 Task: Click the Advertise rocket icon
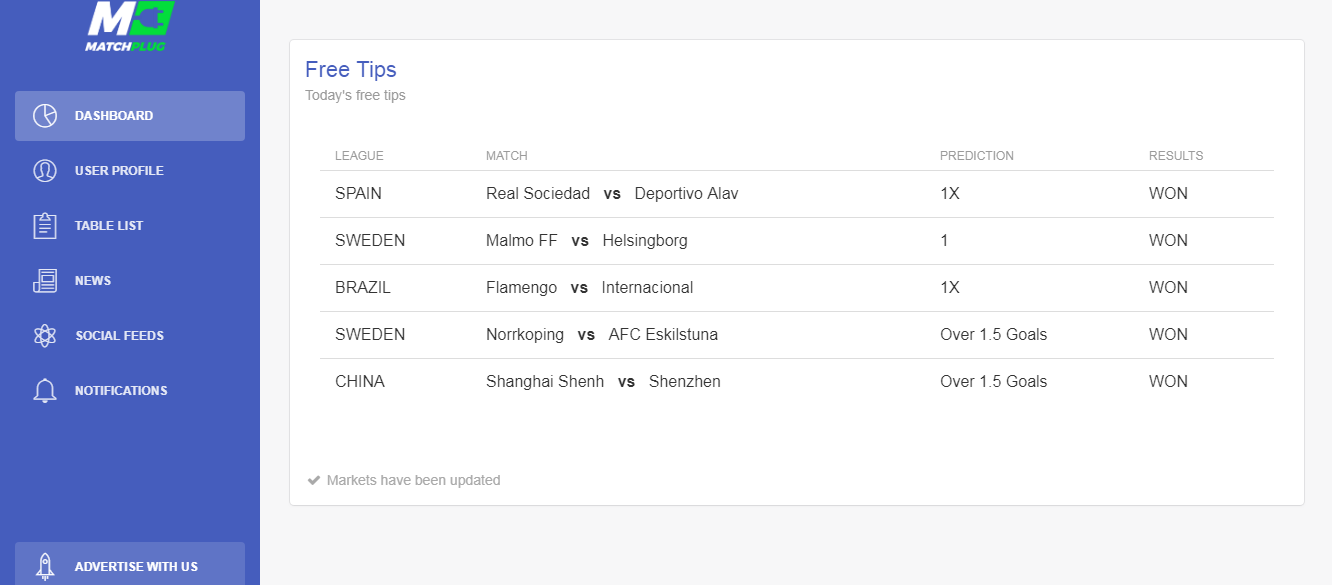tap(45, 566)
